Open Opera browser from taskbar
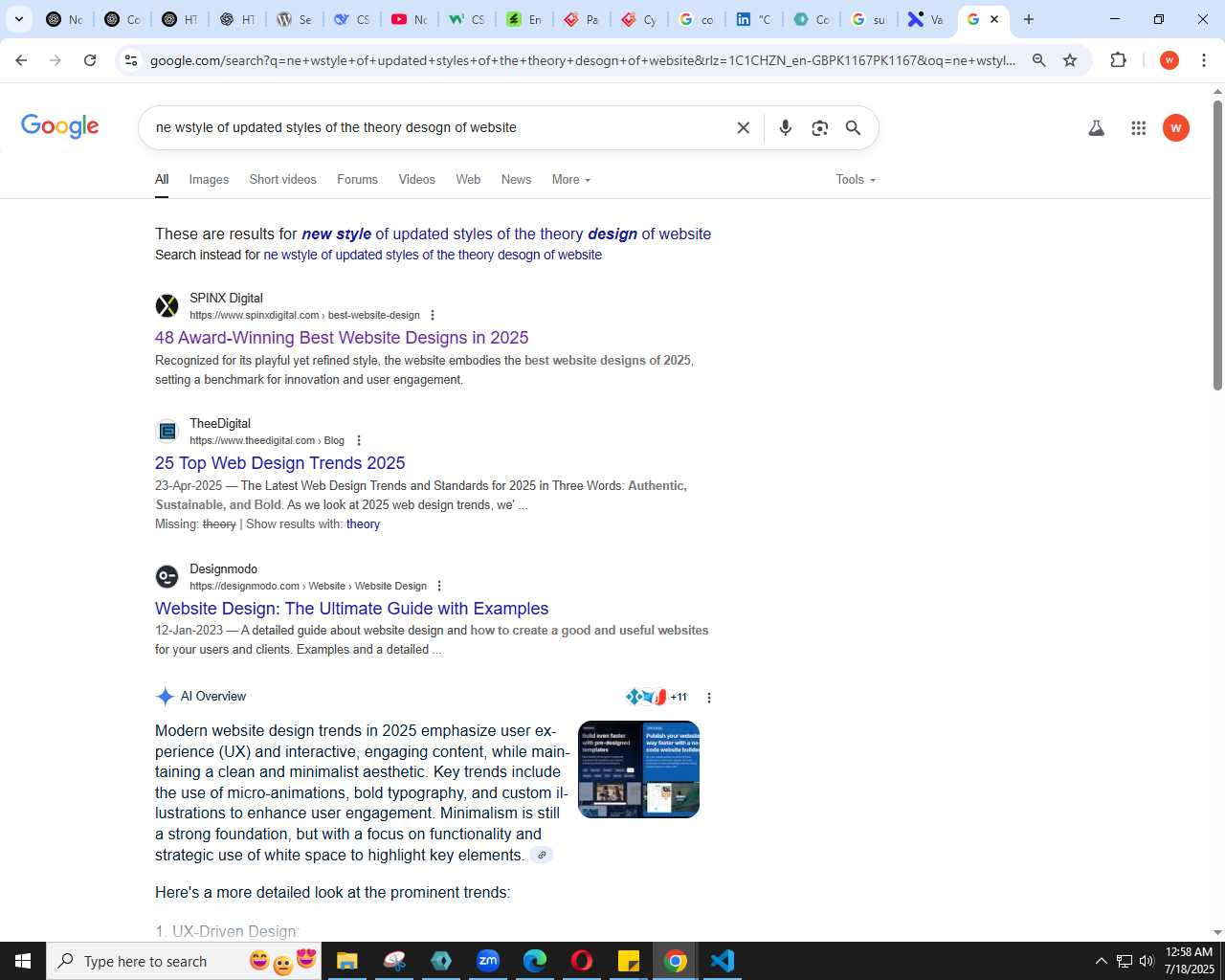The height and width of the screenshot is (980, 1225). [x=582, y=961]
